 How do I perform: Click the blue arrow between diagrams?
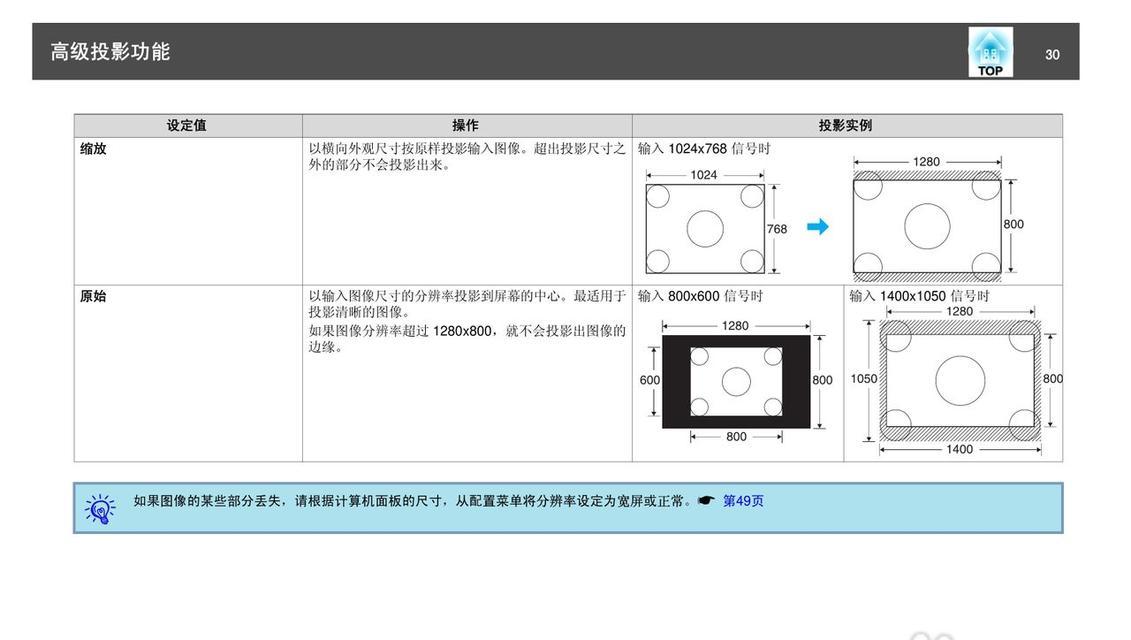pos(818,227)
